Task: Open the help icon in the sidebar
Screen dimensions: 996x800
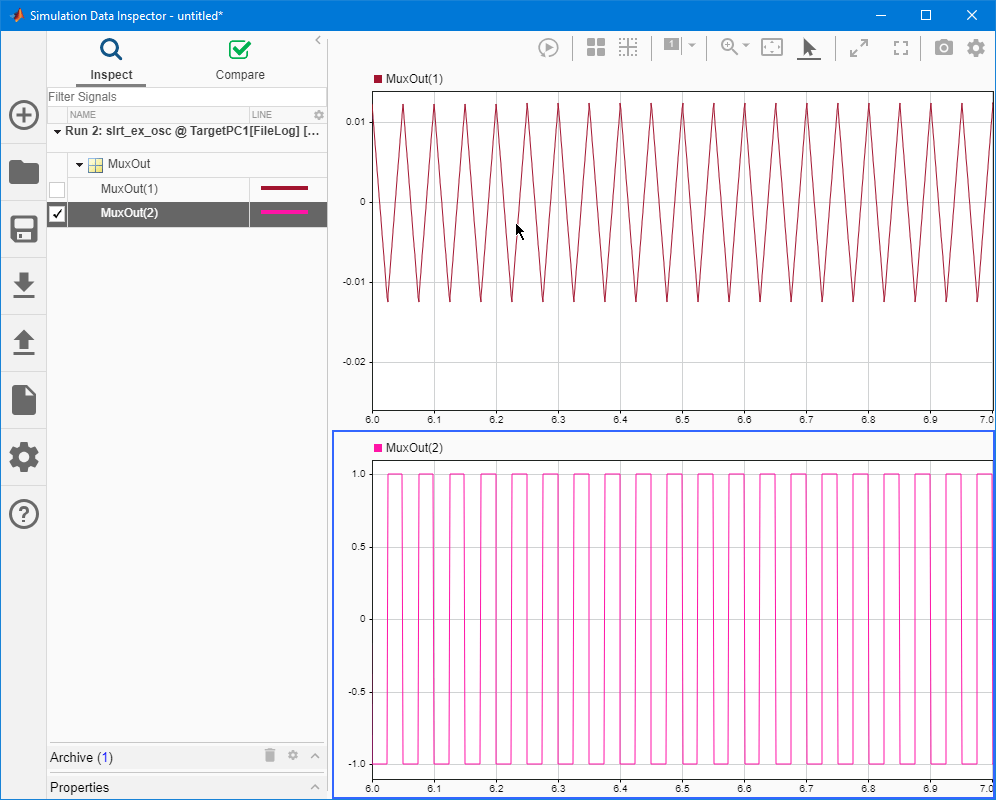Action: pos(23,514)
